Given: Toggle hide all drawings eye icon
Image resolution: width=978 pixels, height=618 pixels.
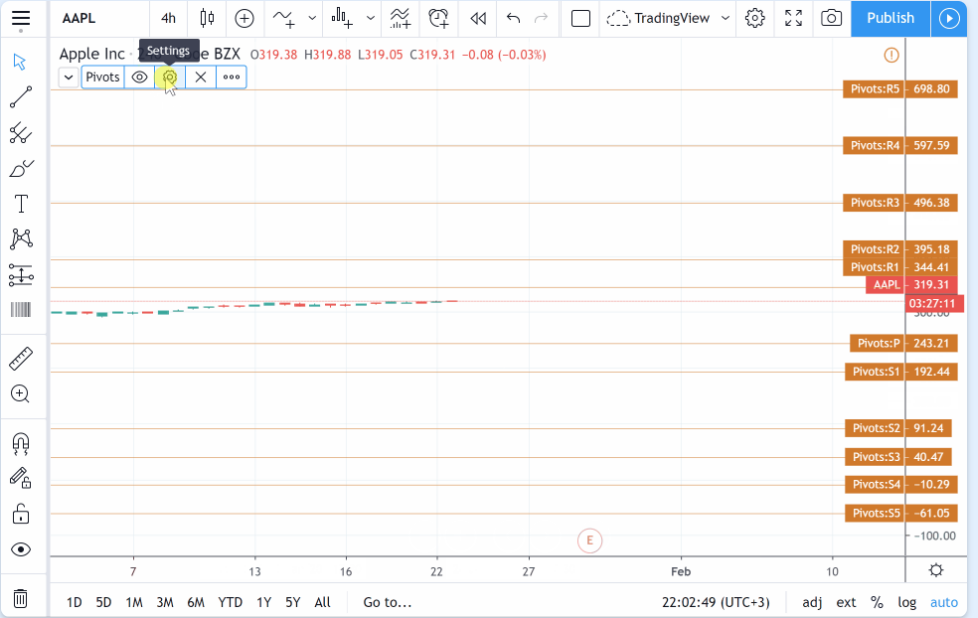Looking at the screenshot, I should (21, 549).
